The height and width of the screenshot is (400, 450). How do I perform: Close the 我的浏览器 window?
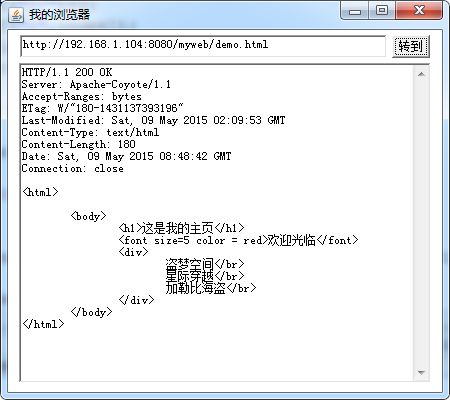click(419, 11)
